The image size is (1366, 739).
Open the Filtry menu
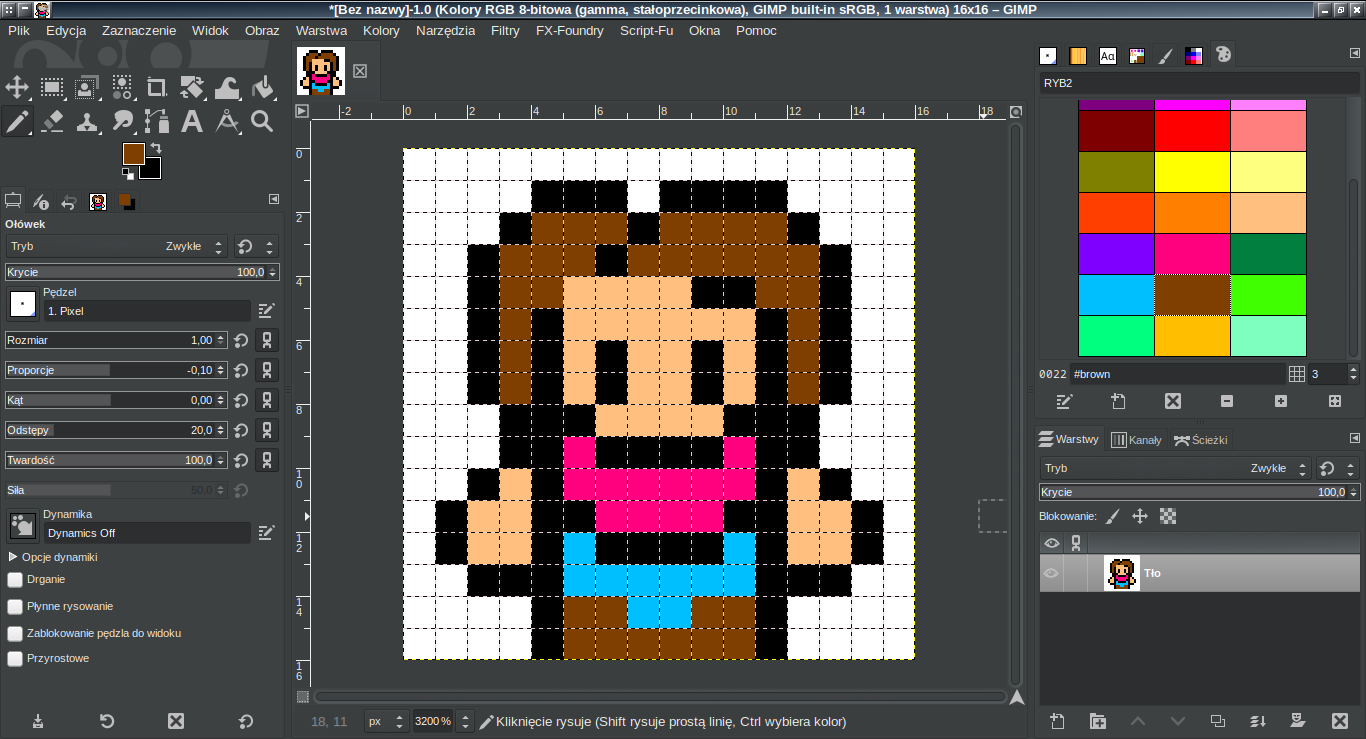pyautogui.click(x=505, y=30)
